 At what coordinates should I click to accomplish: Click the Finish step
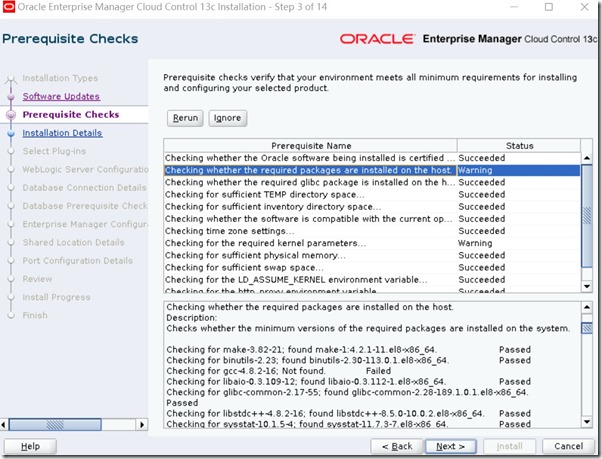click(35, 315)
